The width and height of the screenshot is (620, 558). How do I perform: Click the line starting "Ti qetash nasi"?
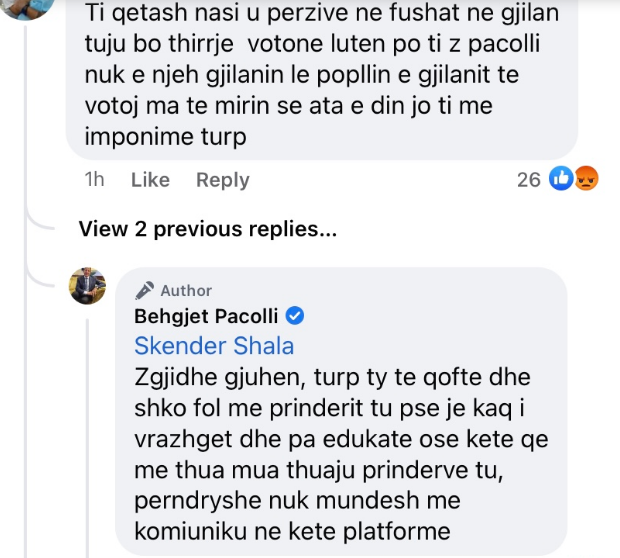320,17
